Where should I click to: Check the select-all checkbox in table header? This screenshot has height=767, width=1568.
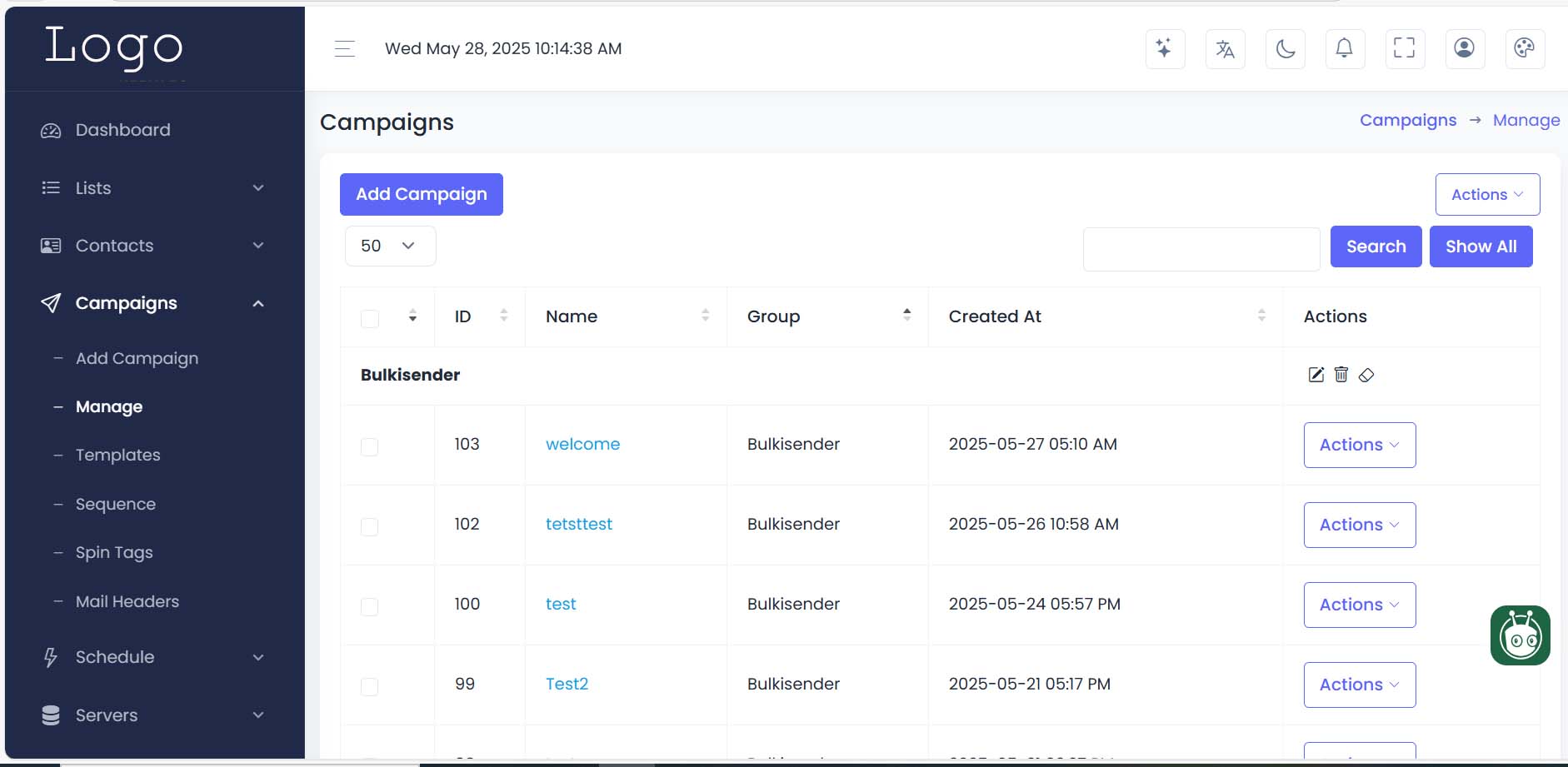pos(370,318)
